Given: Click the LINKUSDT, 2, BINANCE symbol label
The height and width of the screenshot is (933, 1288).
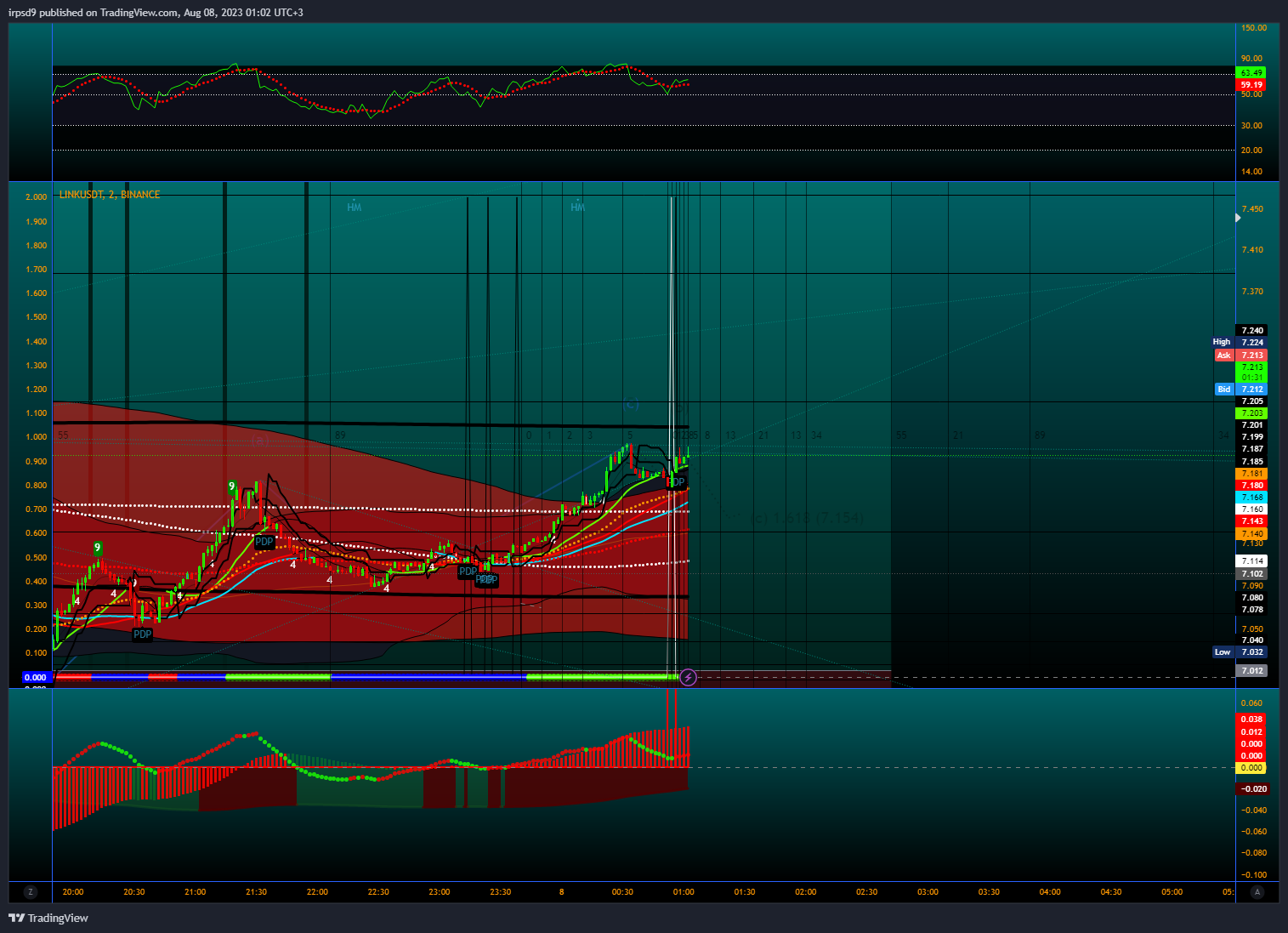Looking at the screenshot, I should (x=110, y=195).
